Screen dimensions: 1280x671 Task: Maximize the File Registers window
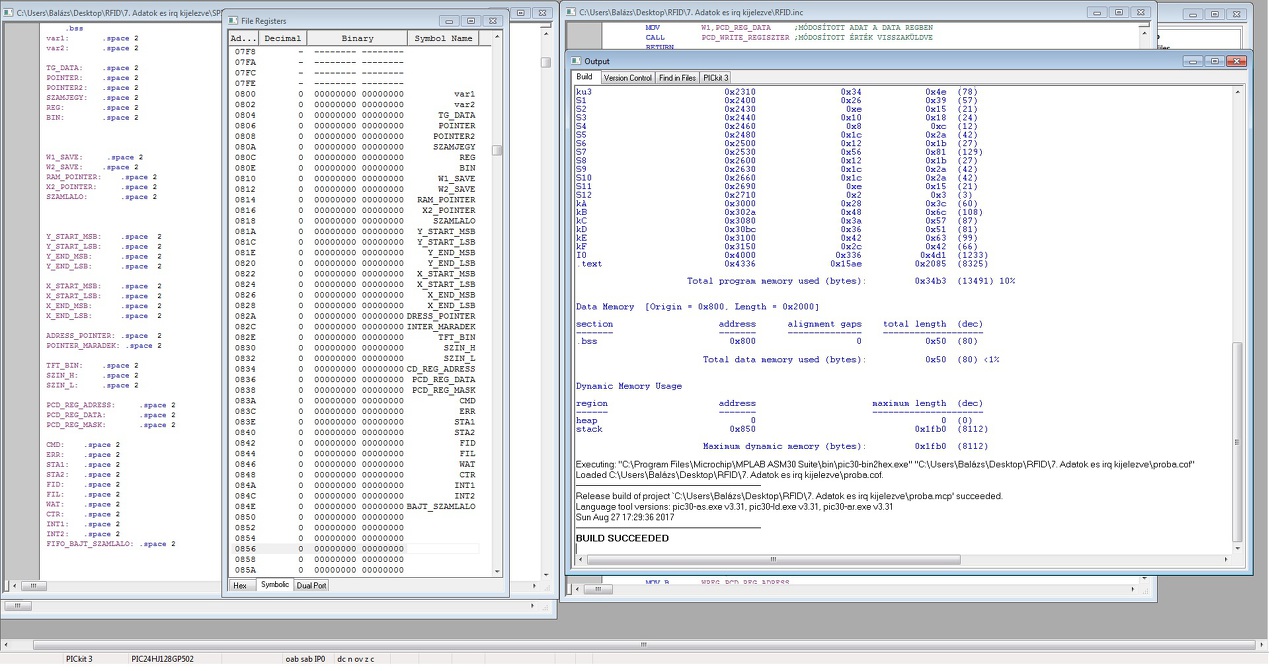point(470,20)
